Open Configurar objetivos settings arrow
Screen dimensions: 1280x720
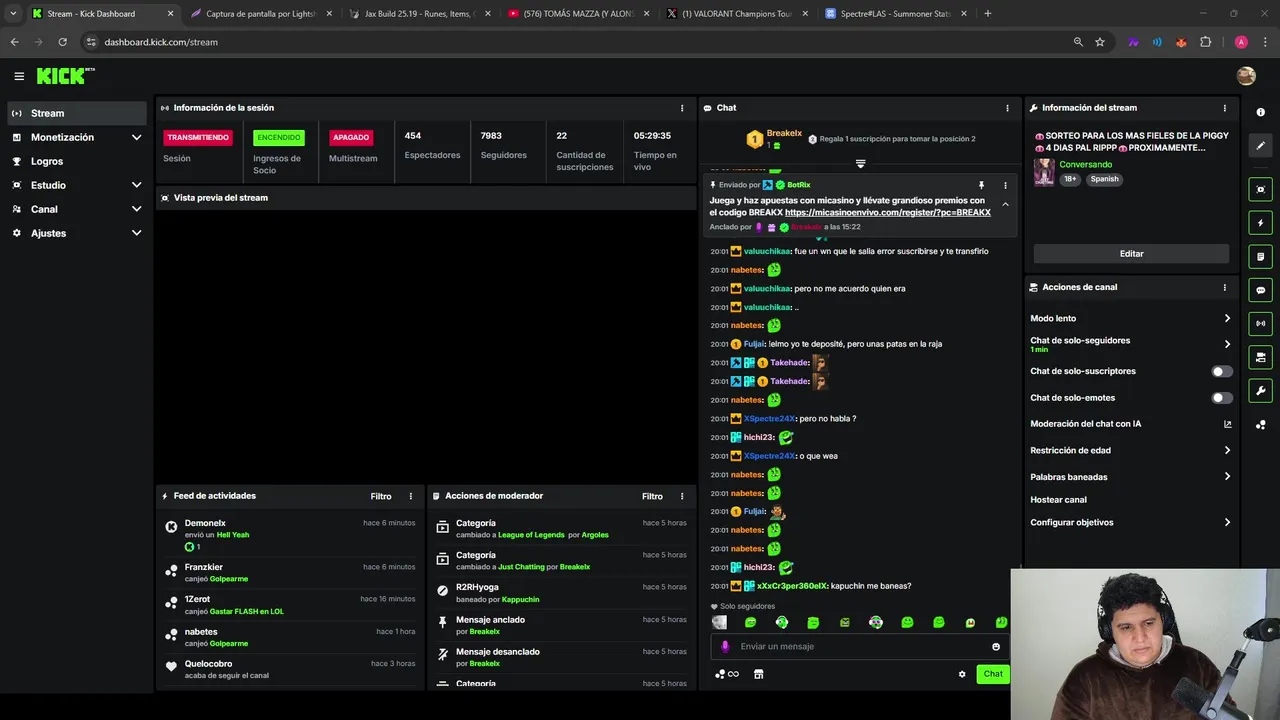pos(1227,522)
